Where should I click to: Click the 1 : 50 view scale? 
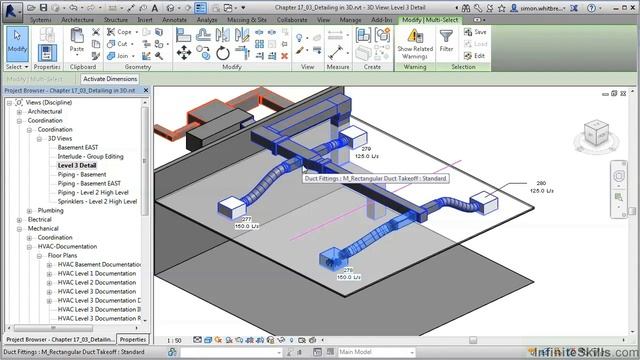[x=174, y=340]
